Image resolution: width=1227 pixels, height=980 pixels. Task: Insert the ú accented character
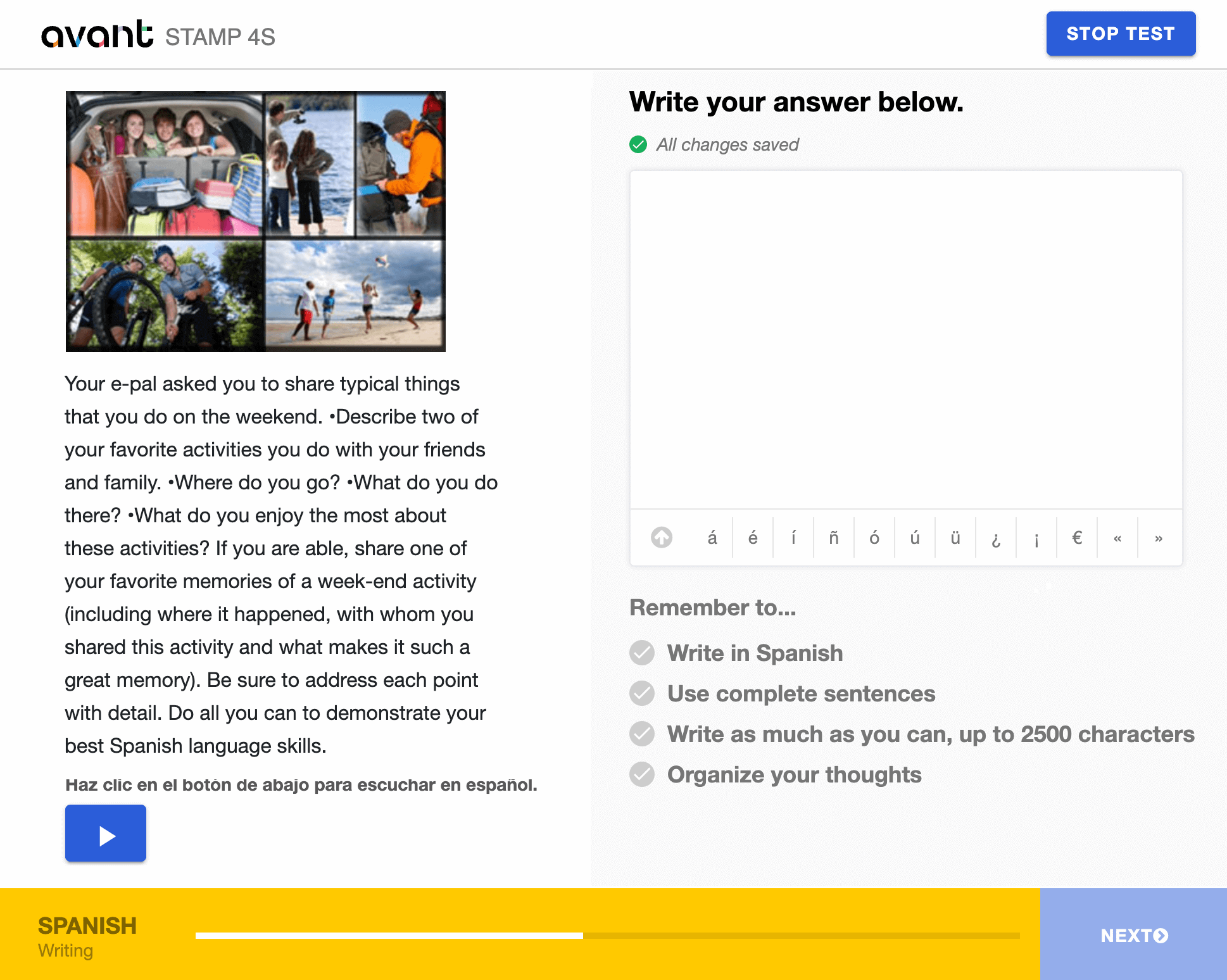(915, 538)
